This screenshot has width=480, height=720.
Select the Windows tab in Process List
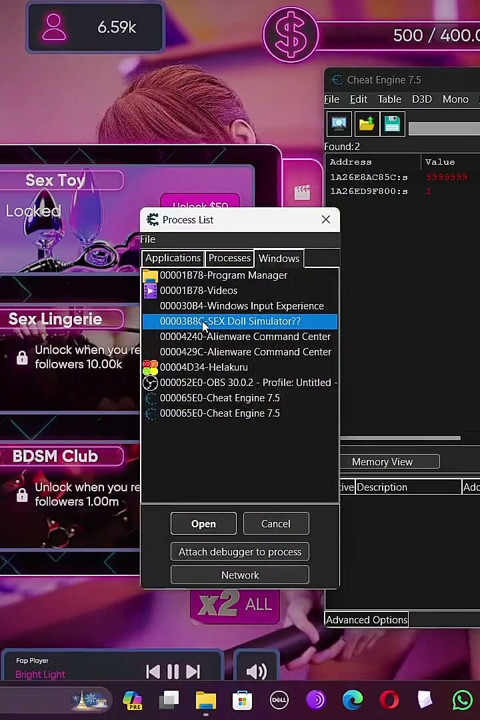(x=279, y=258)
